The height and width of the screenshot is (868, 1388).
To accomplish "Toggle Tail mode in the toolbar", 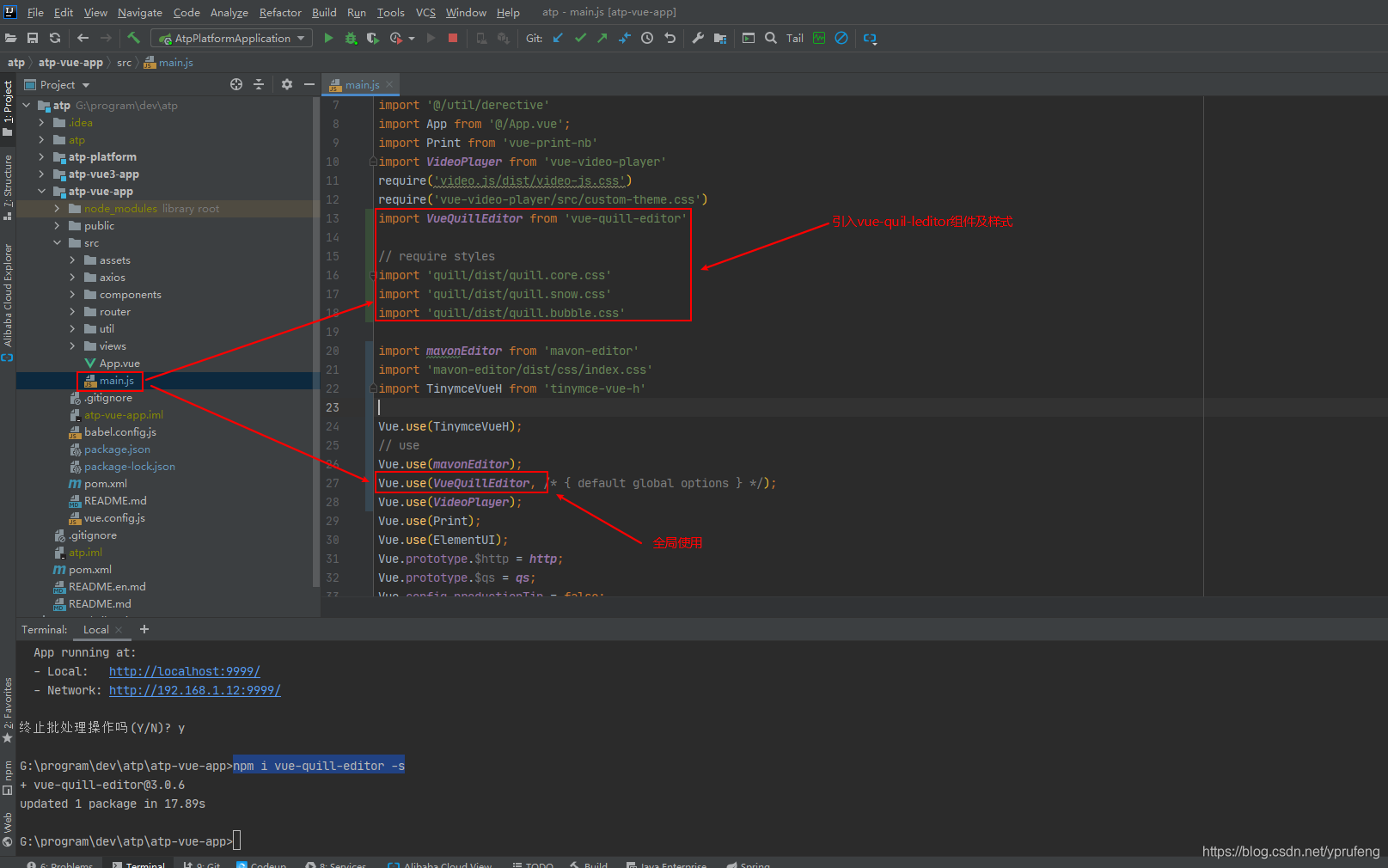I will click(793, 38).
